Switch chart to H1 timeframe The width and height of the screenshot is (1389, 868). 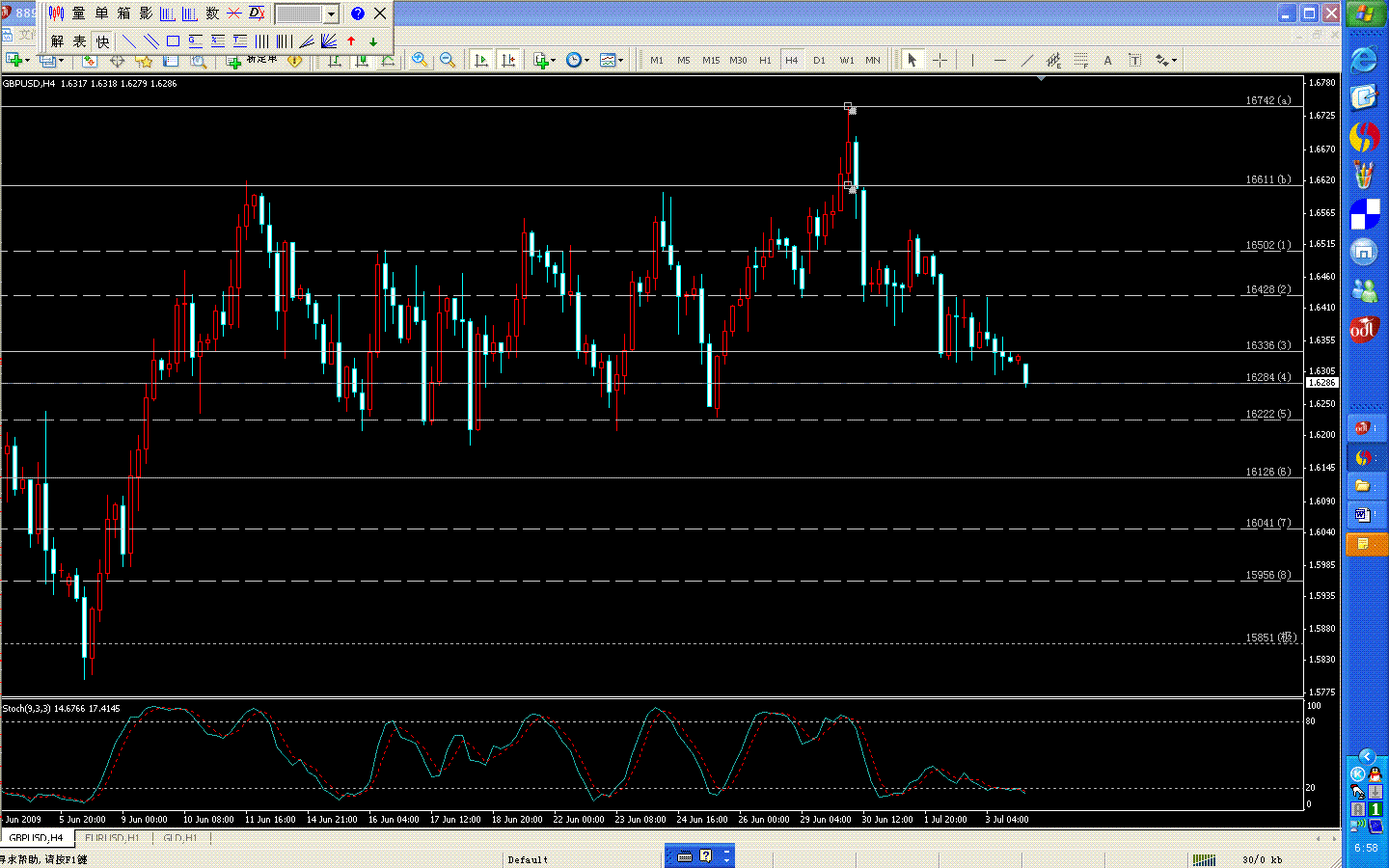(x=765, y=60)
